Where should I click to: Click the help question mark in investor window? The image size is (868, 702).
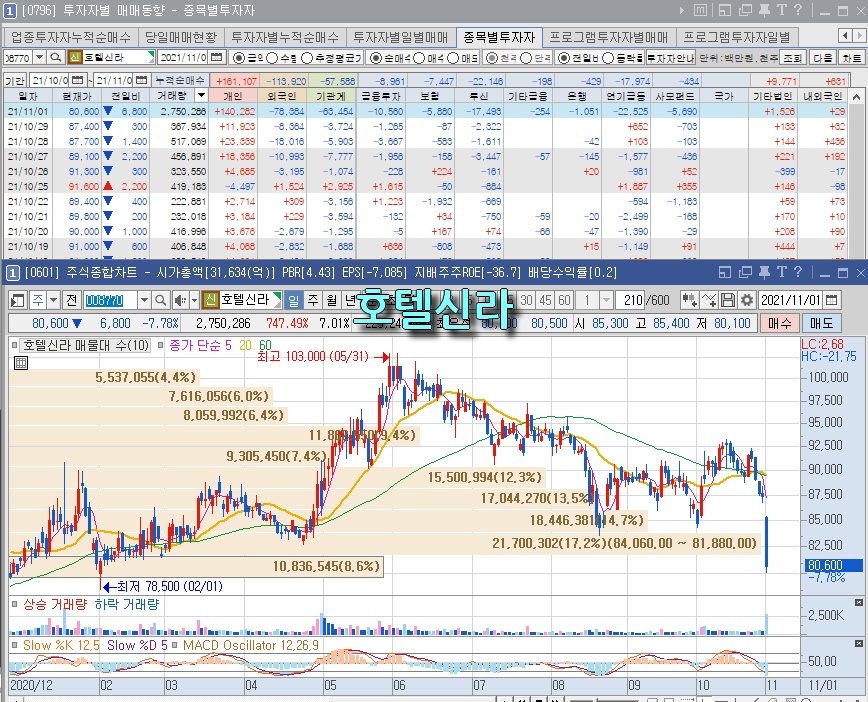(x=798, y=10)
